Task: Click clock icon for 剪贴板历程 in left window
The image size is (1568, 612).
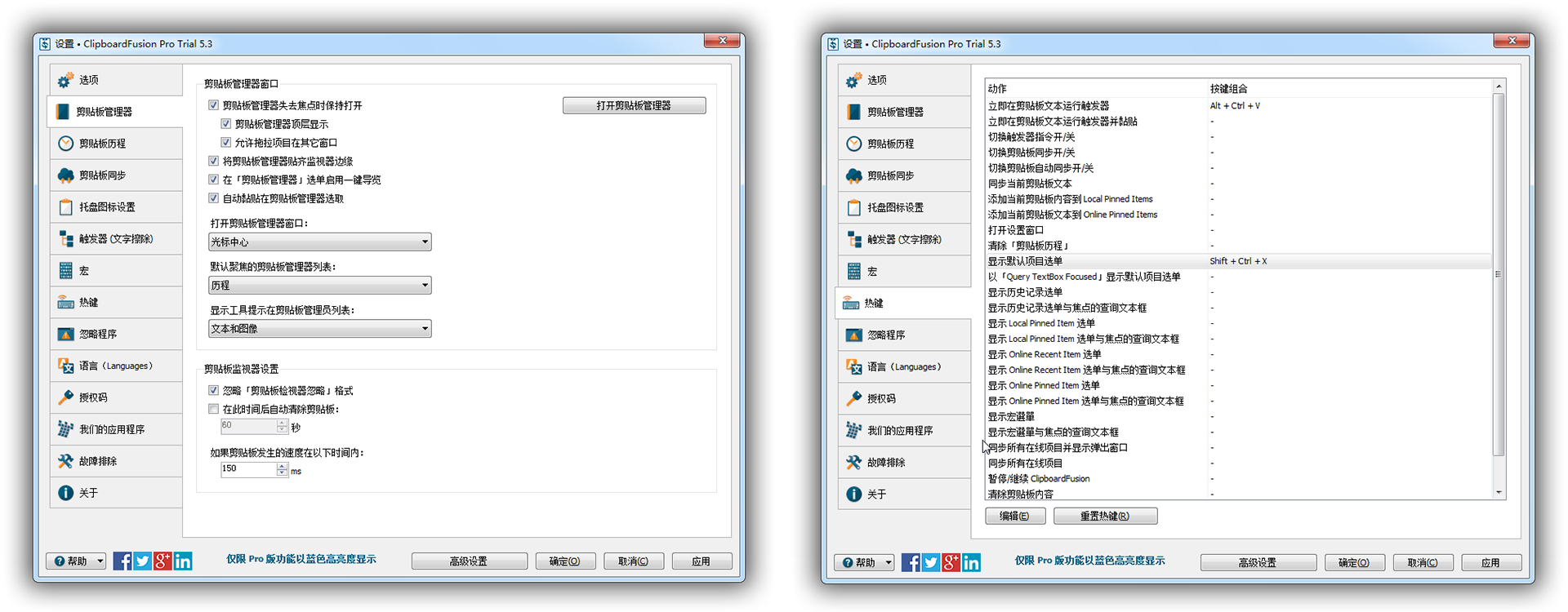Action: [x=65, y=144]
